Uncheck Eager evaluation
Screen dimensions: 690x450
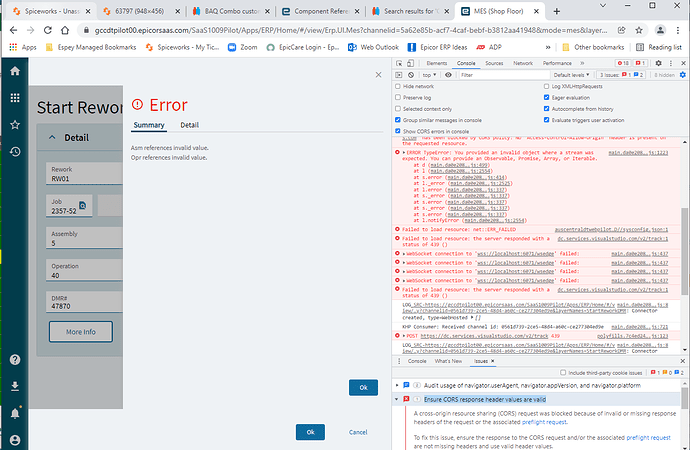547,98
